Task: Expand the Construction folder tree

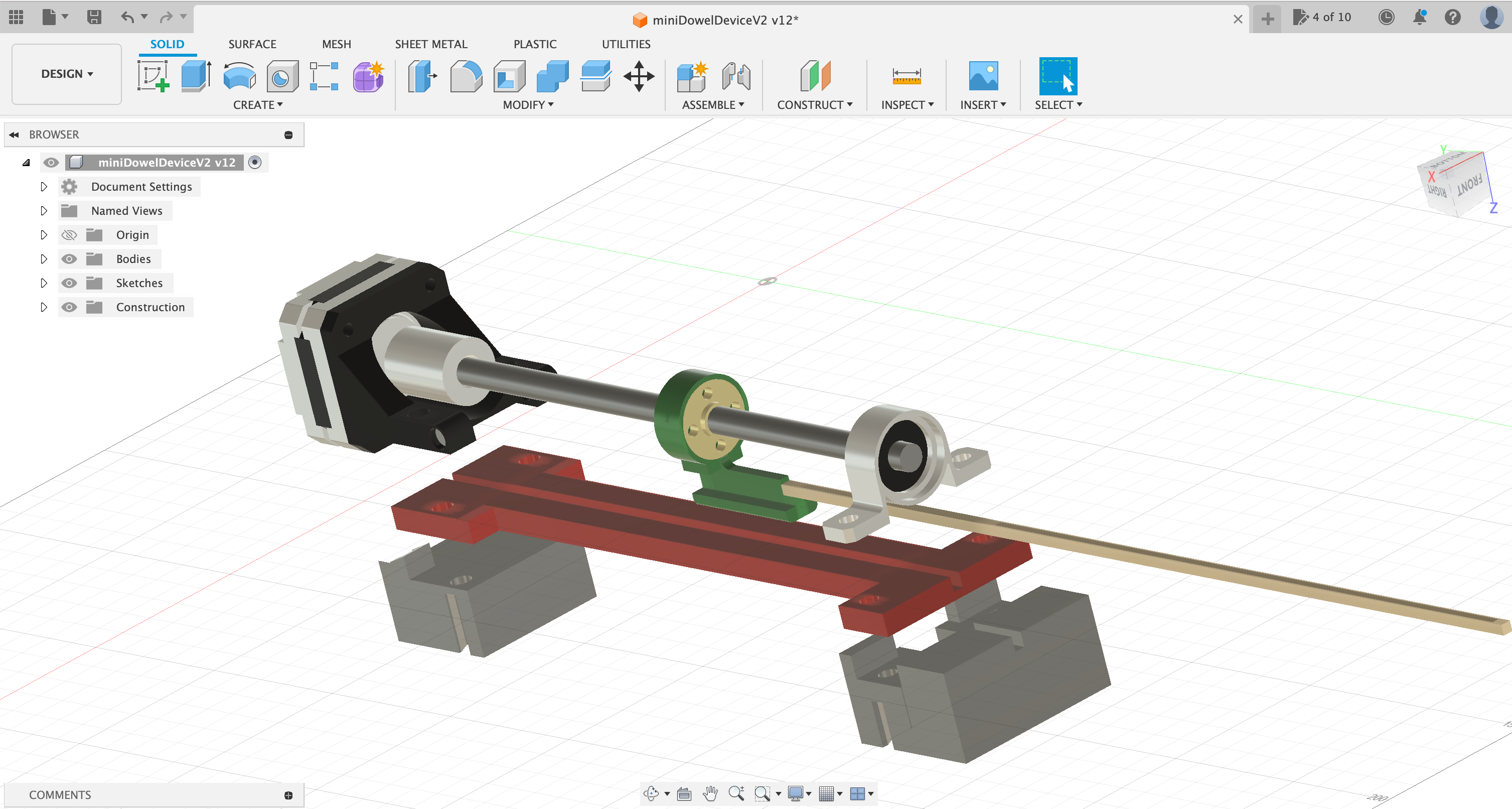Action: pyautogui.click(x=44, y=307)
